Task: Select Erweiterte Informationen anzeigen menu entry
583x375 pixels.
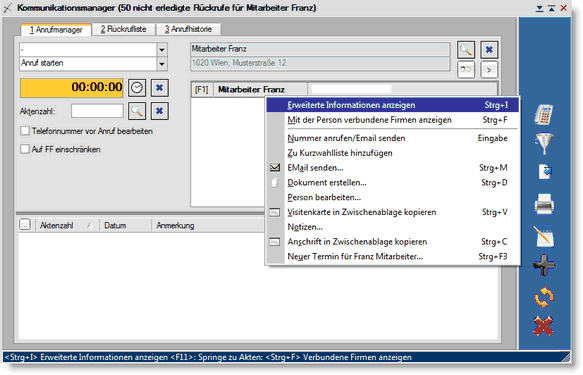Action: pos(393,105)
